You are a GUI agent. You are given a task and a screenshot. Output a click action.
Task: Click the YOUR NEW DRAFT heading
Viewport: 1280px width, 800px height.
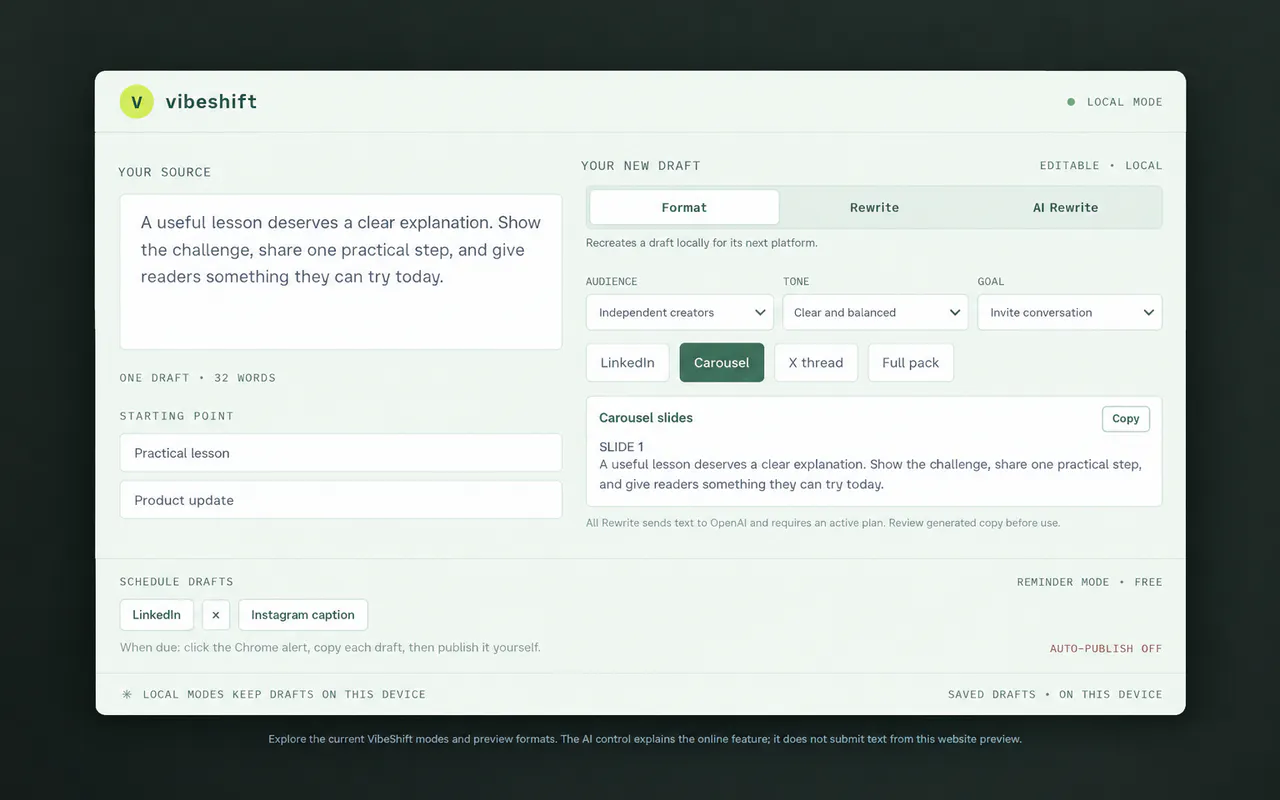pos(641,166)
